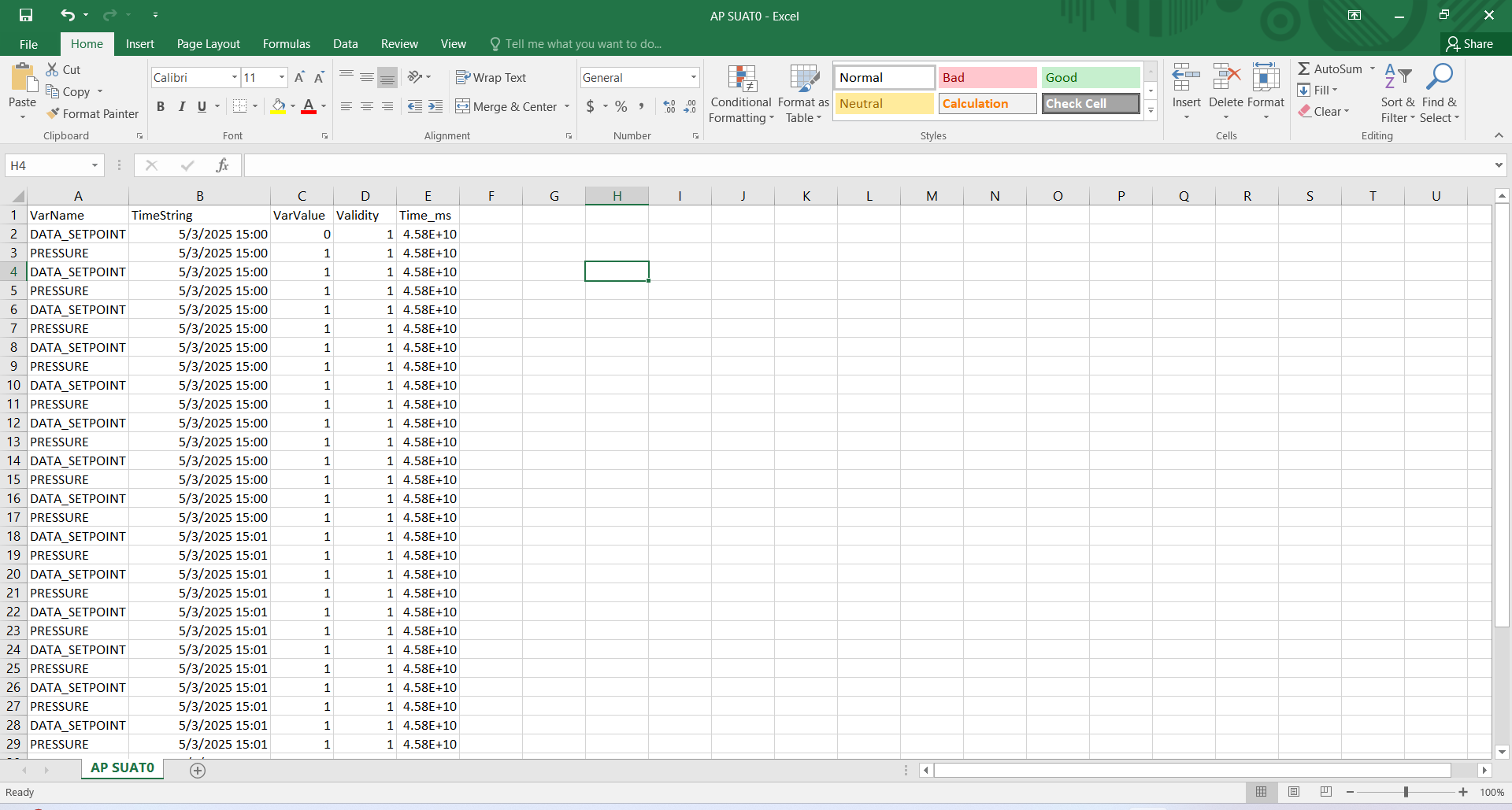Image resolution: width=1512 pixels, height=810 pixels.
Task: Toggle Wrap Text on selected cell
Action: point(491,77)
